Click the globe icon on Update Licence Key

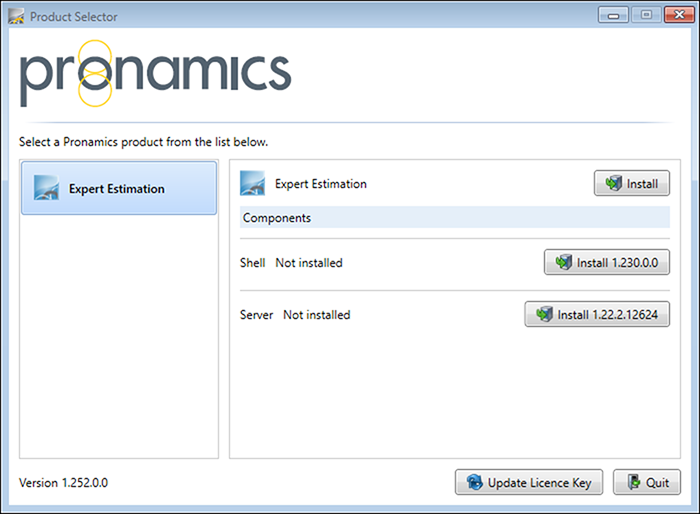(472, 483)
